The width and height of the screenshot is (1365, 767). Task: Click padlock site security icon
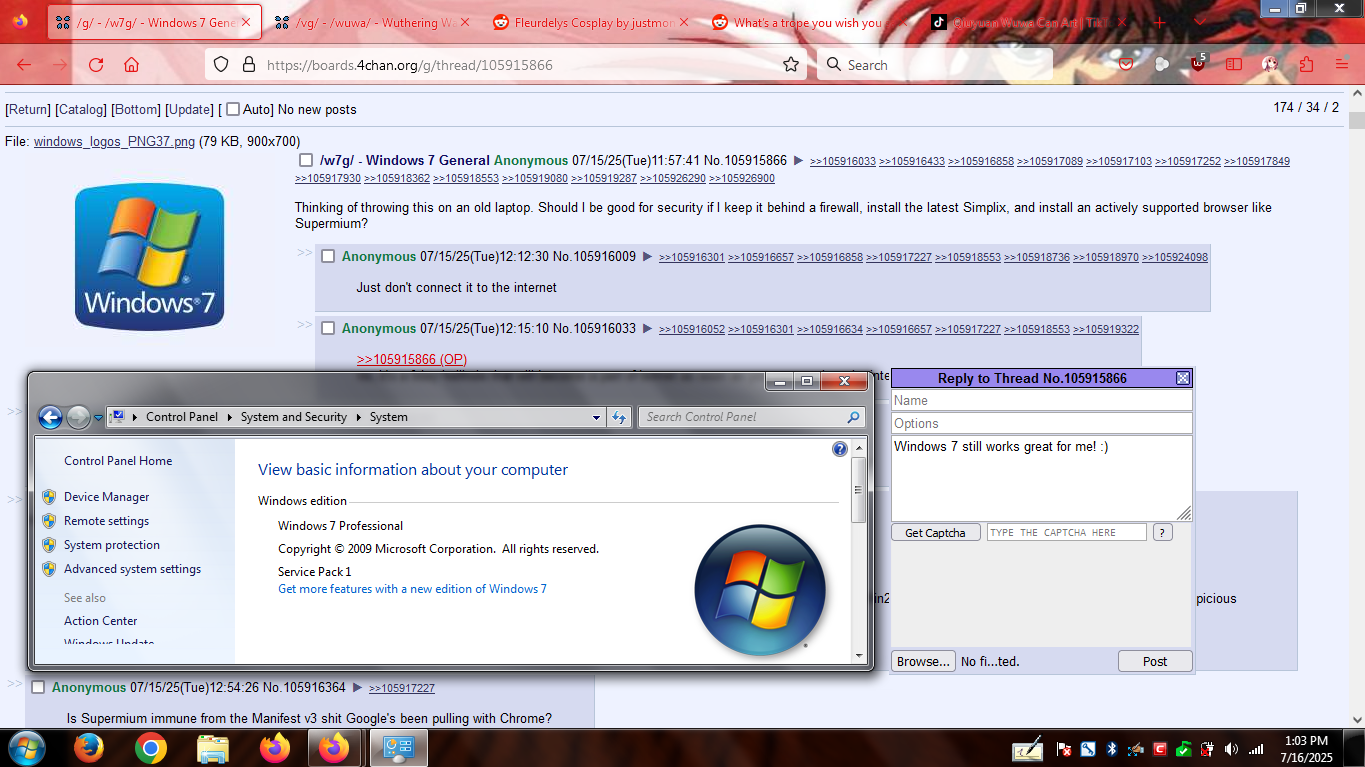coord(249,65)
